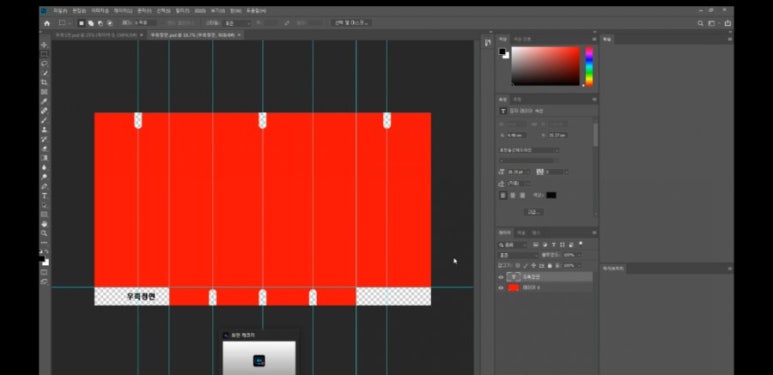Select the Brush tool
The image size is (773, 375).
[x=44, y=120]
